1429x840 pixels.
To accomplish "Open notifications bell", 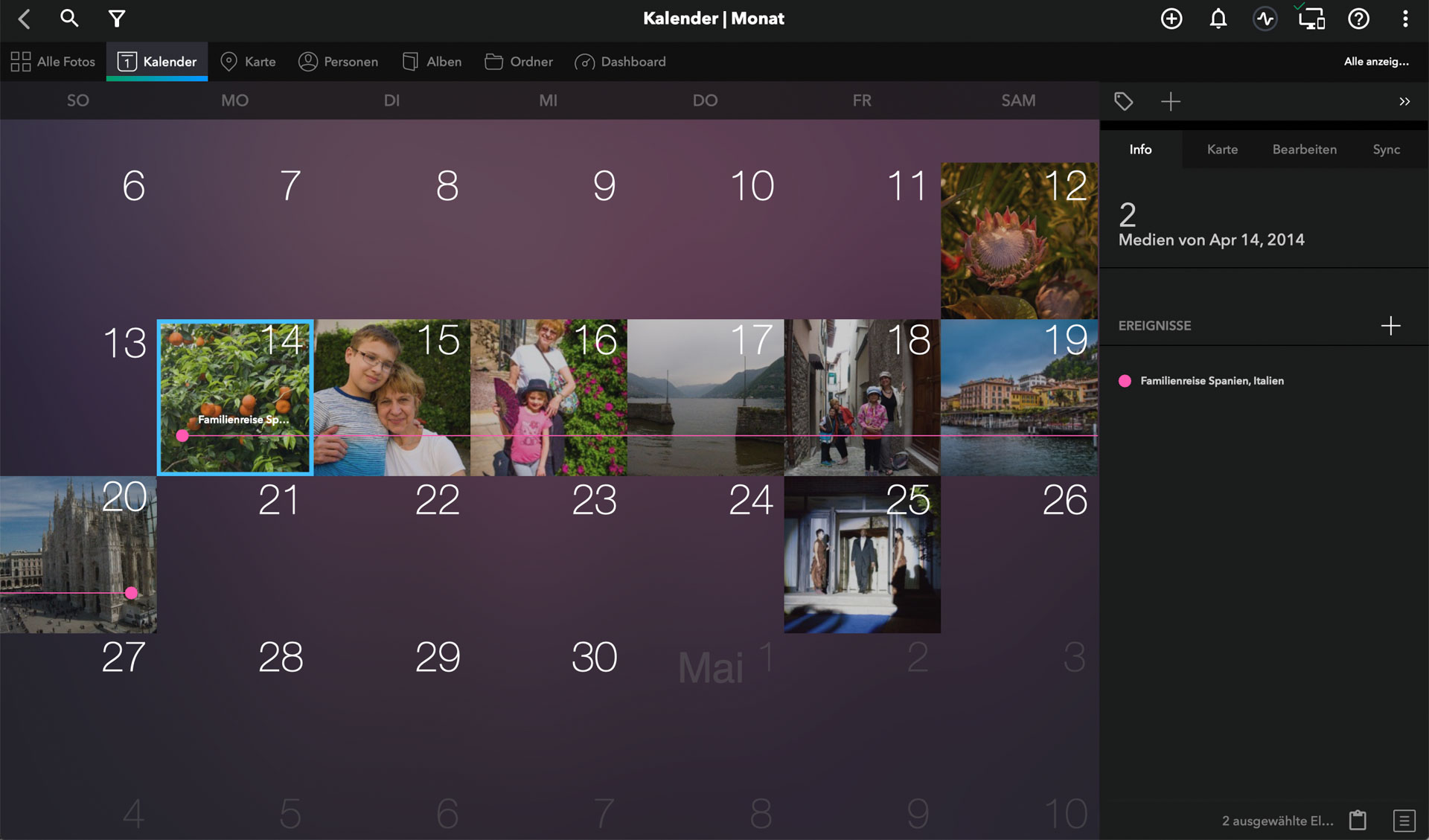I will tap(1218, 19).
